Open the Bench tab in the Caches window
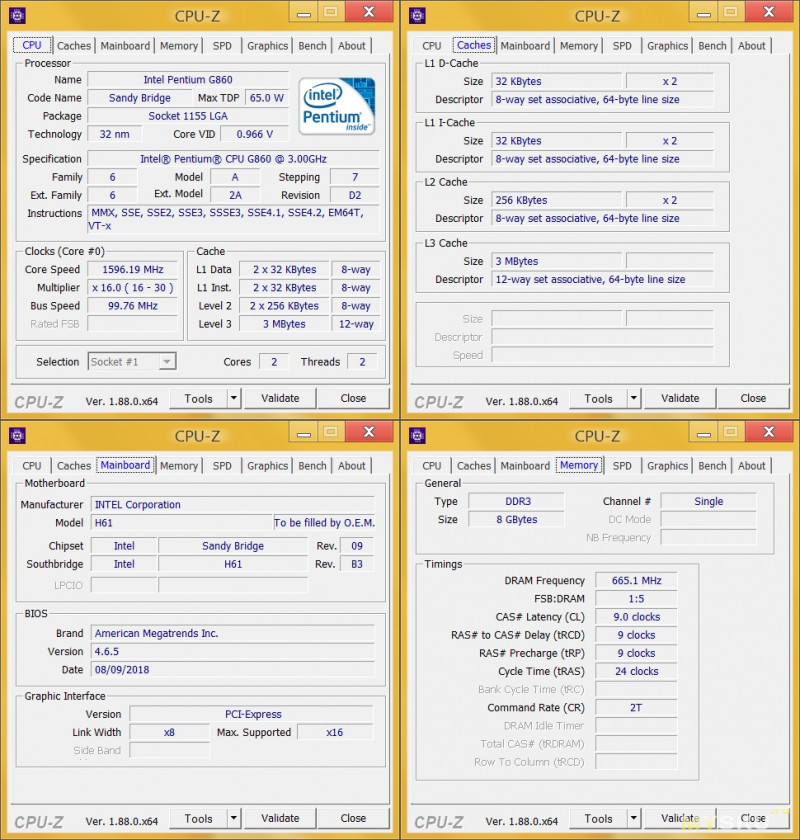800x840 pixels. click(713, 46)
